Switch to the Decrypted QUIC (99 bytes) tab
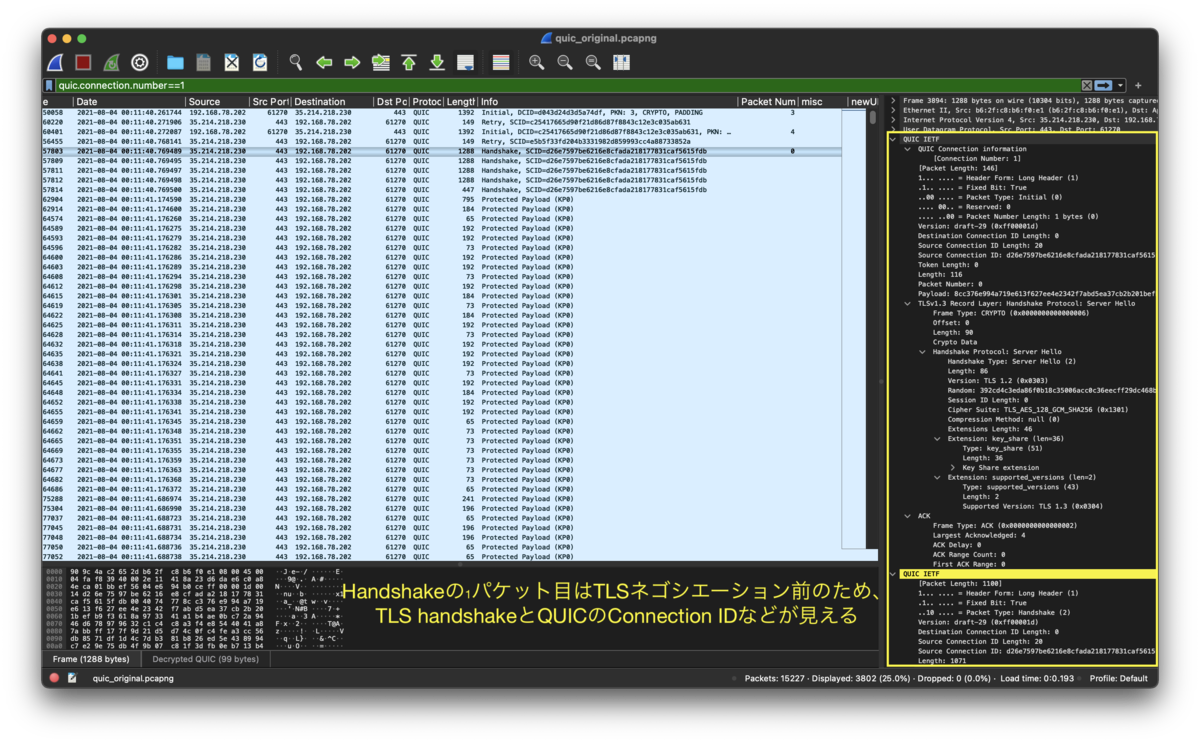Image resolution: width=1200 pixels, height=743 pixels. click(205, 659)
